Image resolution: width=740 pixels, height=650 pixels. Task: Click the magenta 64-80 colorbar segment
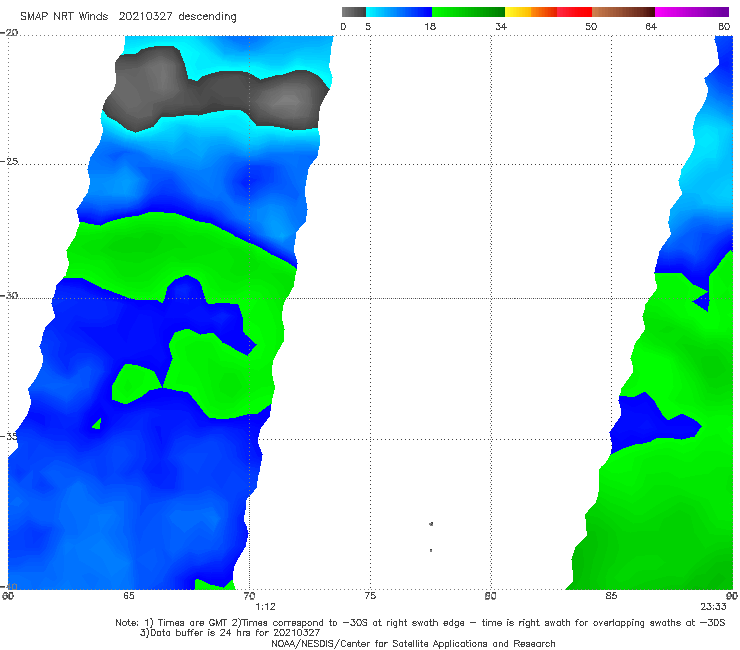(x=692, y=12)
